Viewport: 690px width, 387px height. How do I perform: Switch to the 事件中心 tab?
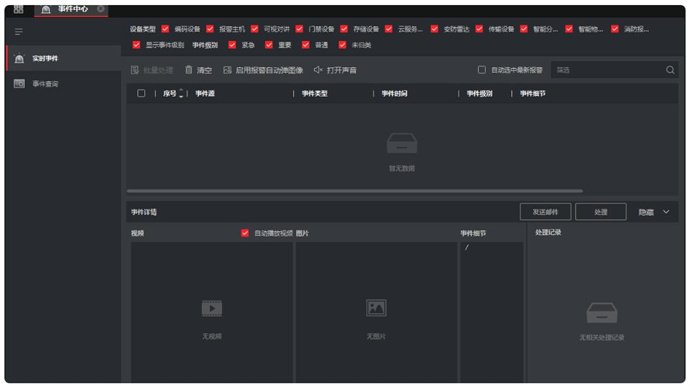point(71,9)
